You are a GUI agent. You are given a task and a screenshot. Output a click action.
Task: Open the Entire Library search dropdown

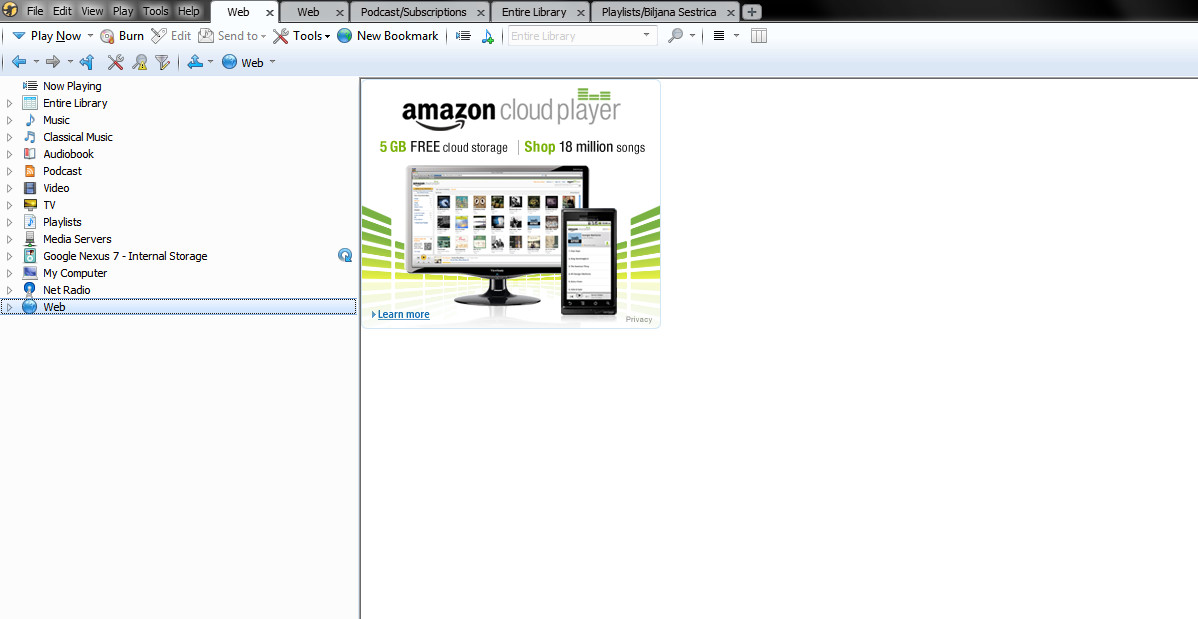point(647,36)
